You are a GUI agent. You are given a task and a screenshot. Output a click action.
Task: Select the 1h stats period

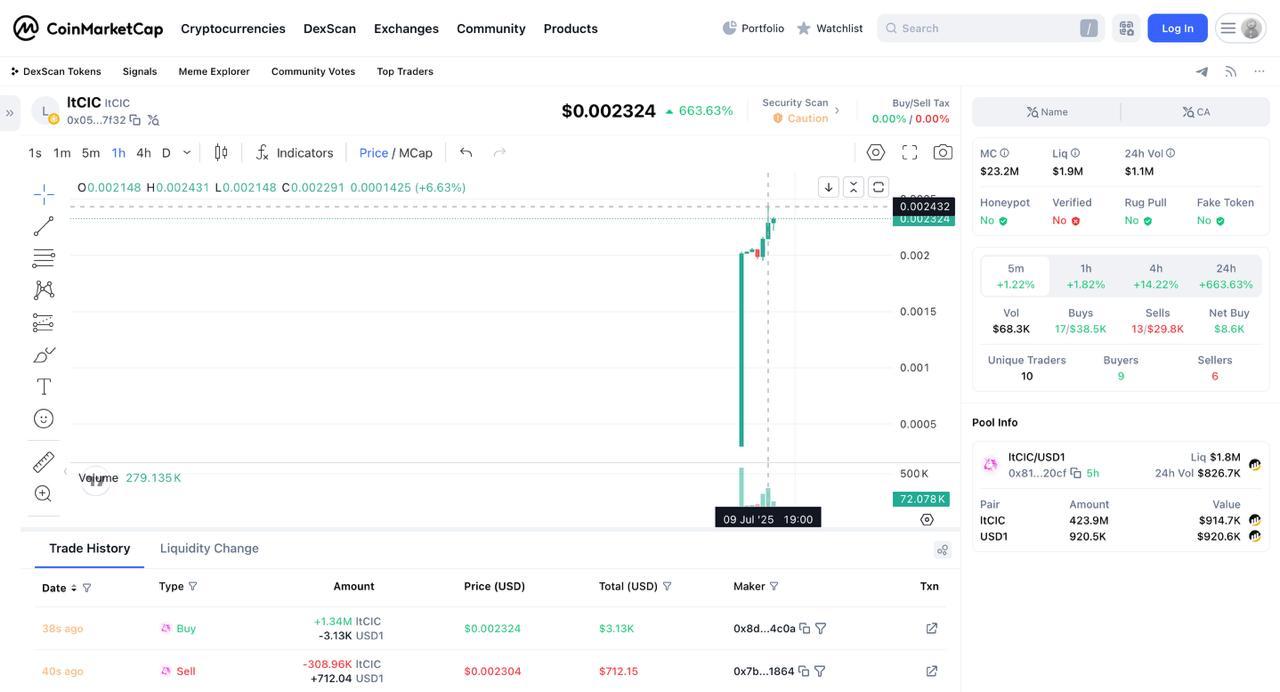click(x=1086, y=276)
